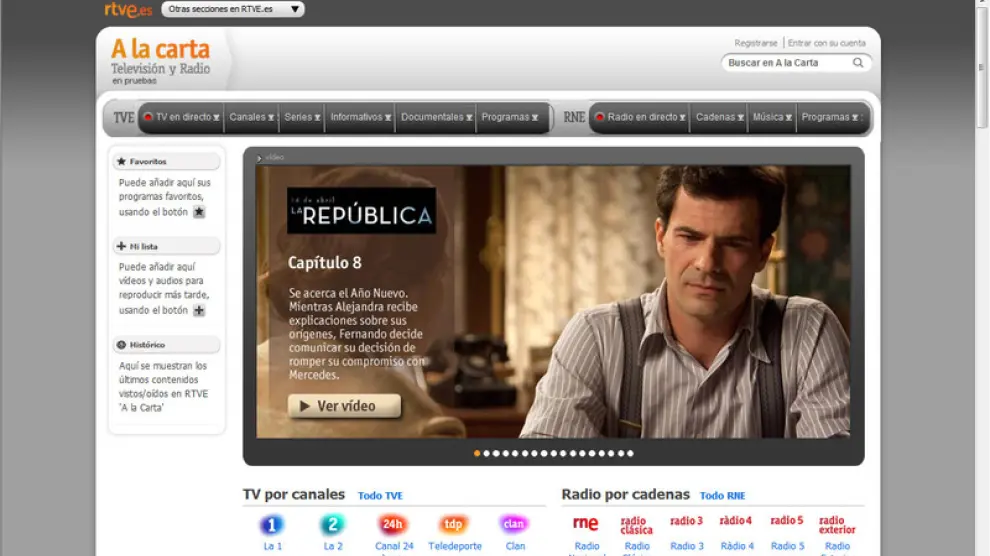The width and height of the screenshot is (990, 556).
Task: Open the Radio 3 station logo
Action: [686, 521]
